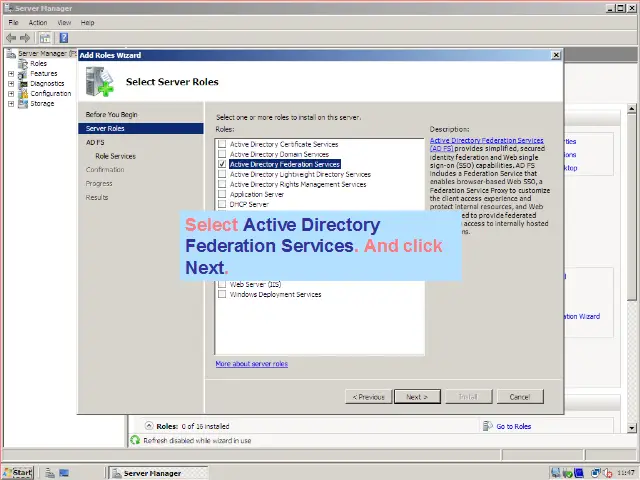The width and height of the screenshot is (640, 480).
Task: Uncheck Active Directory Federation Services
Action: [x=222, y=164]
